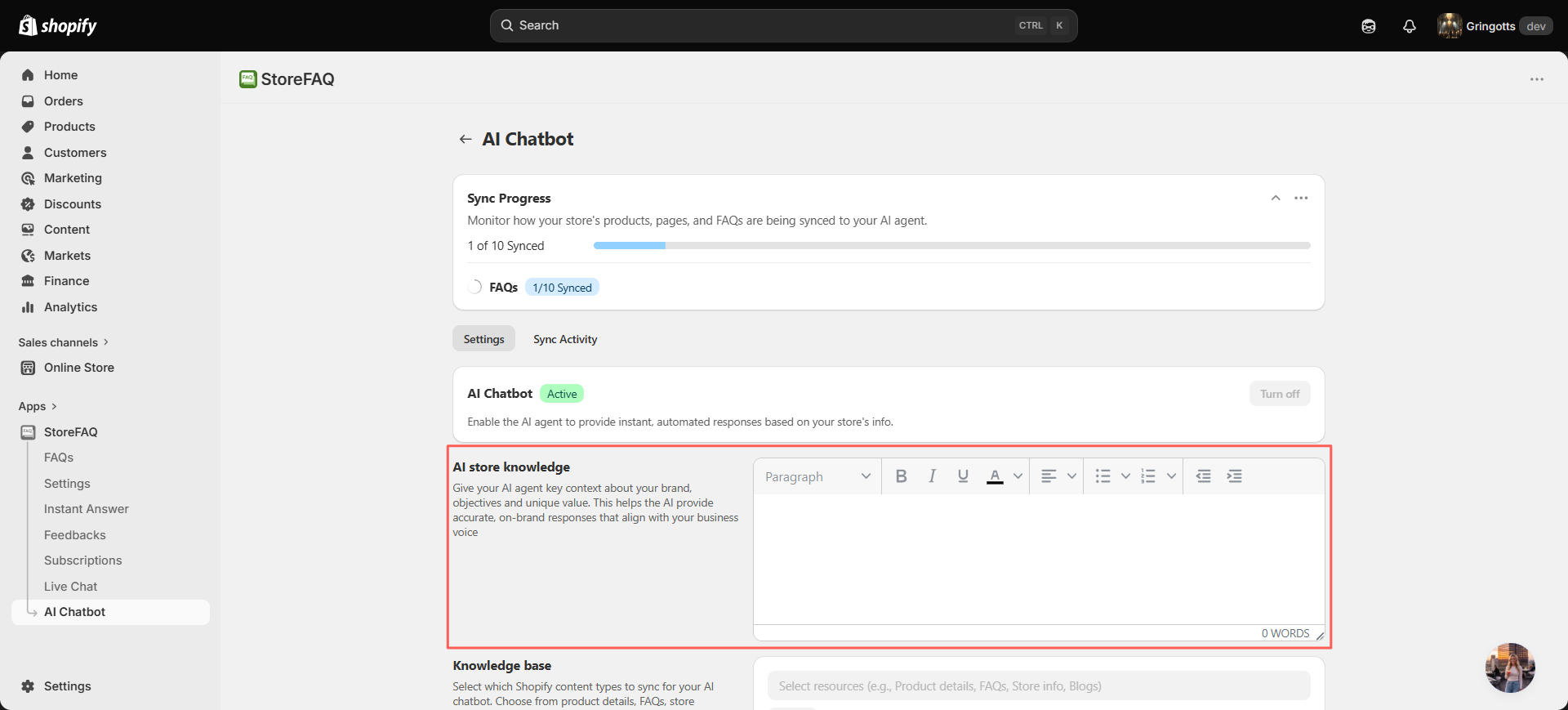This screenshot has width=1568, height=710.
Task: Toggle underline formatting
Action: point(963,476)
